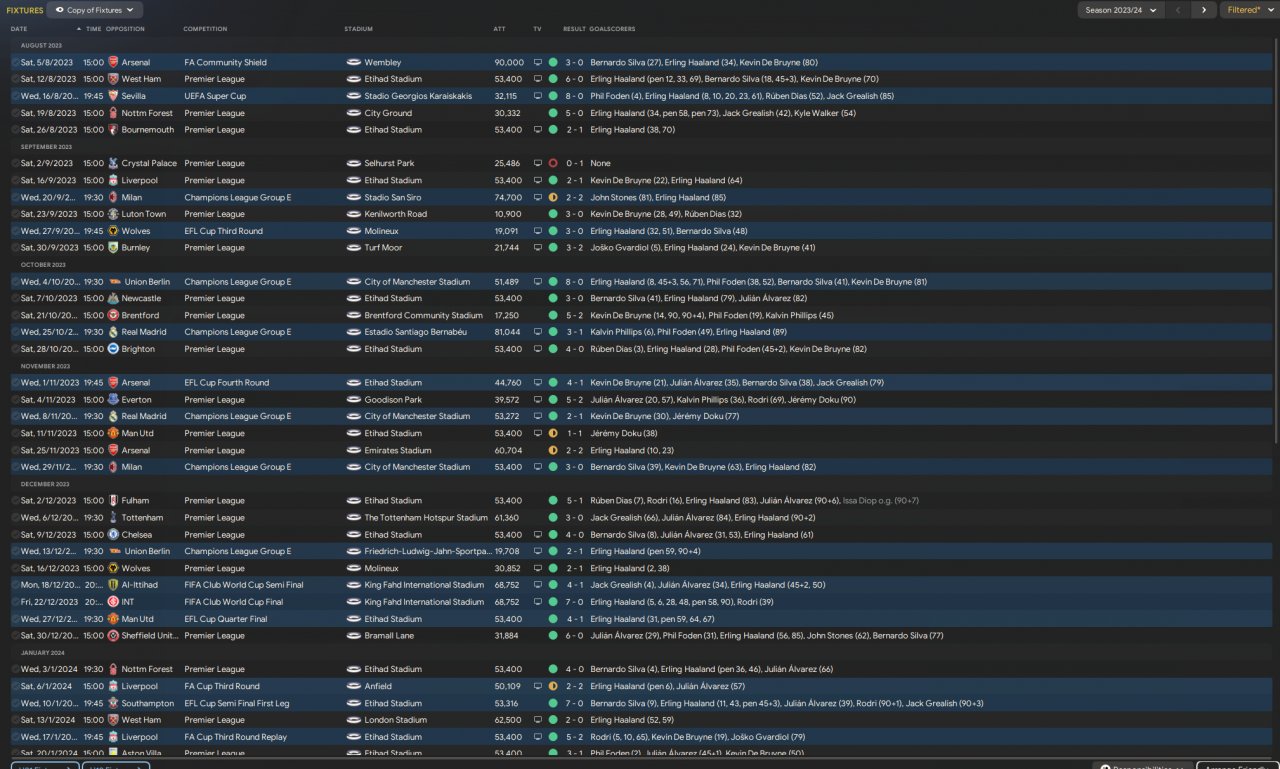
Task: Click the Fulham club badge
Action: click(113, 501)
